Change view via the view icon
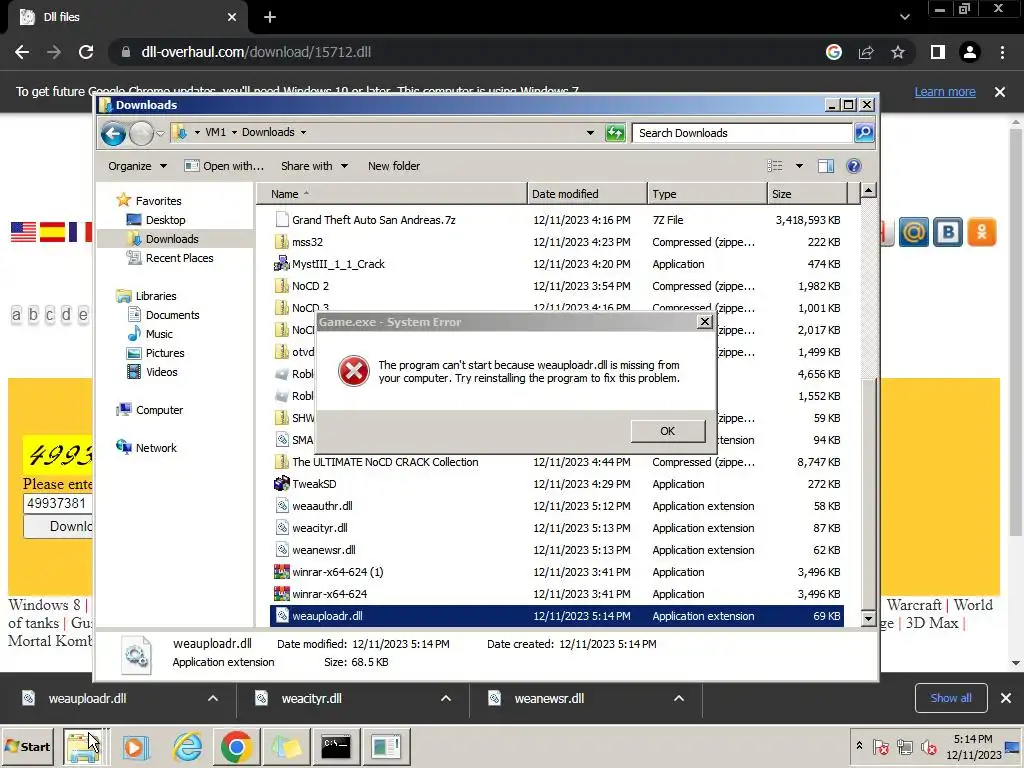The height and width of the screenshot is (768, 1024). pos(775,166)
